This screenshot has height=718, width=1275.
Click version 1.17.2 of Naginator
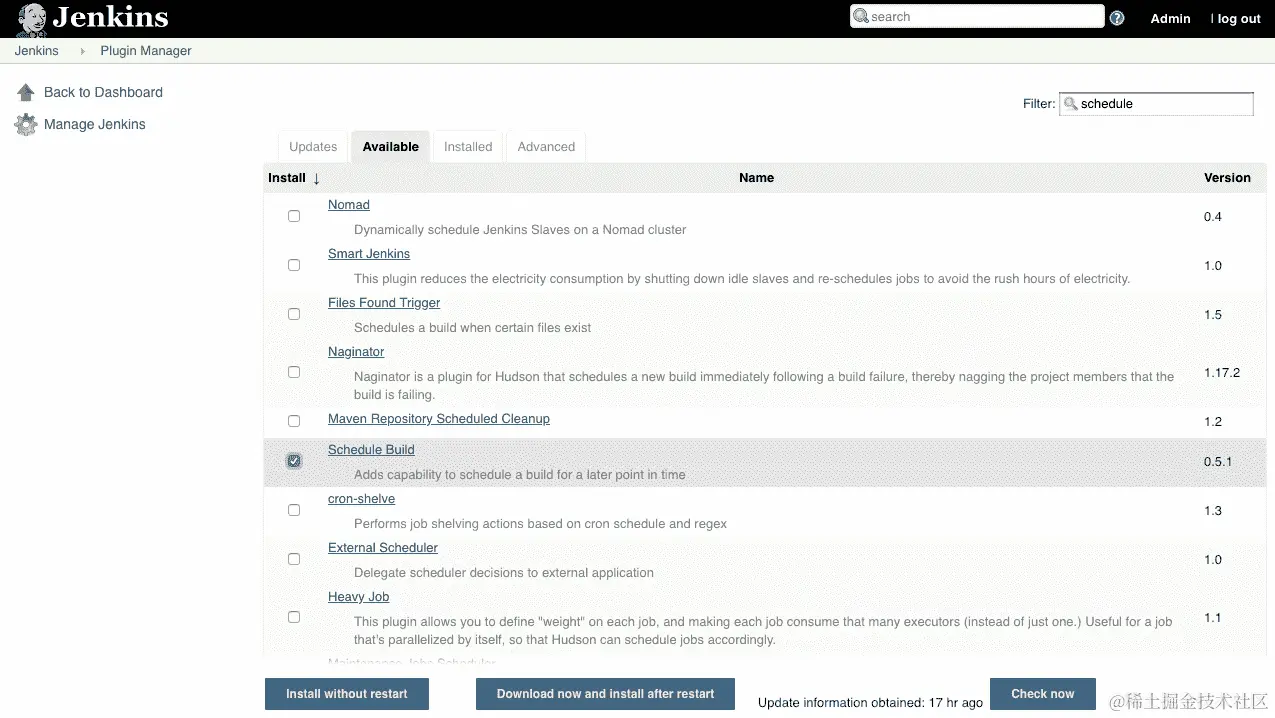click(x=1222, y=373)
